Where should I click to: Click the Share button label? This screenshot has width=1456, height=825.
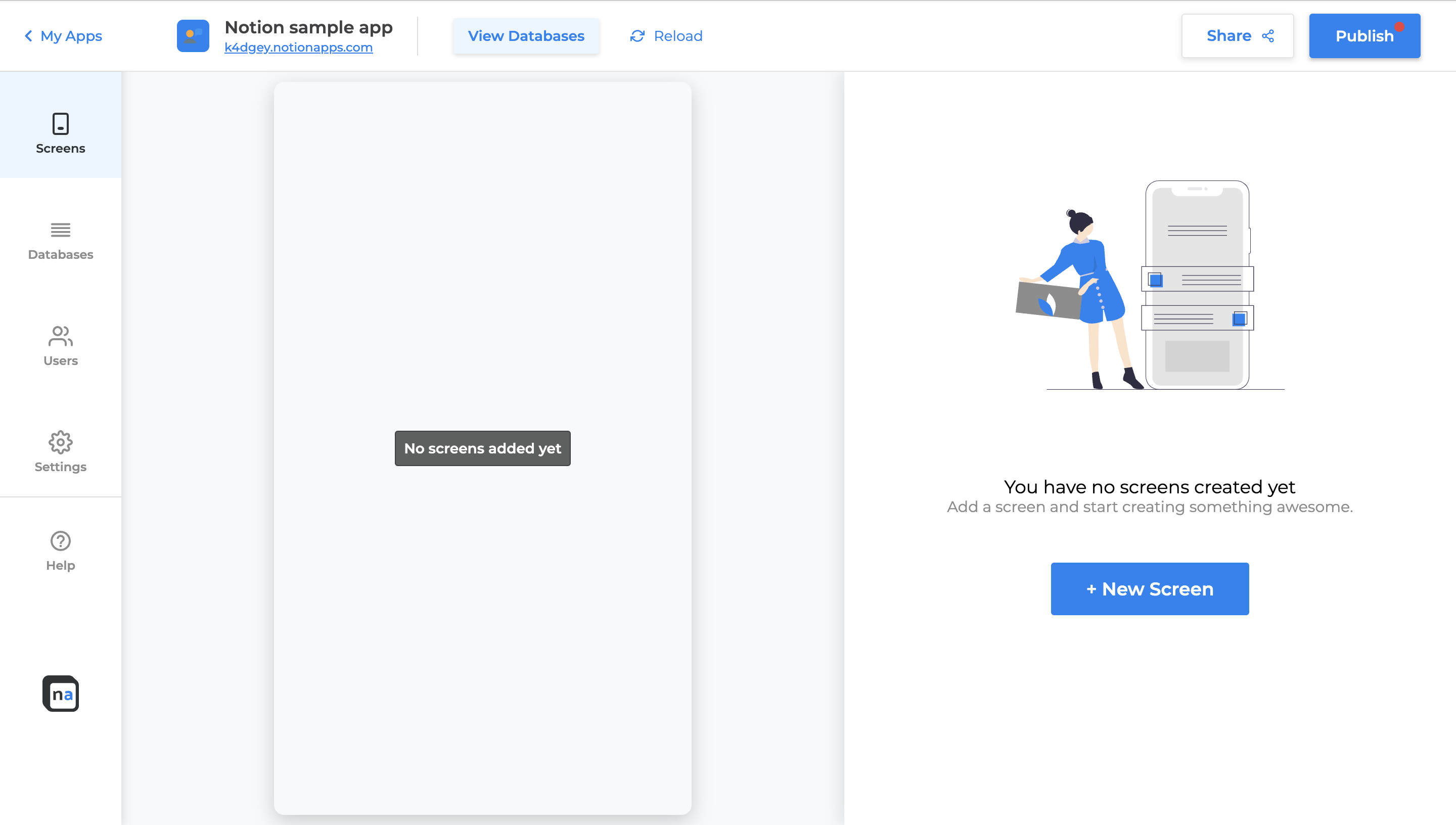click(x=1228, y=36)
